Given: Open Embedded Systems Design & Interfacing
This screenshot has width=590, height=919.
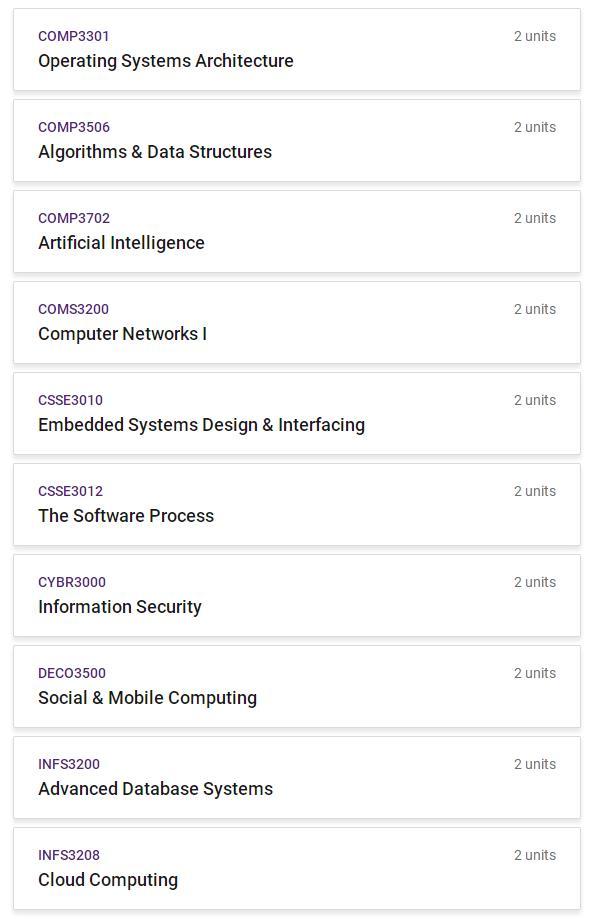Looking at the screenshot, I should 296,413.
